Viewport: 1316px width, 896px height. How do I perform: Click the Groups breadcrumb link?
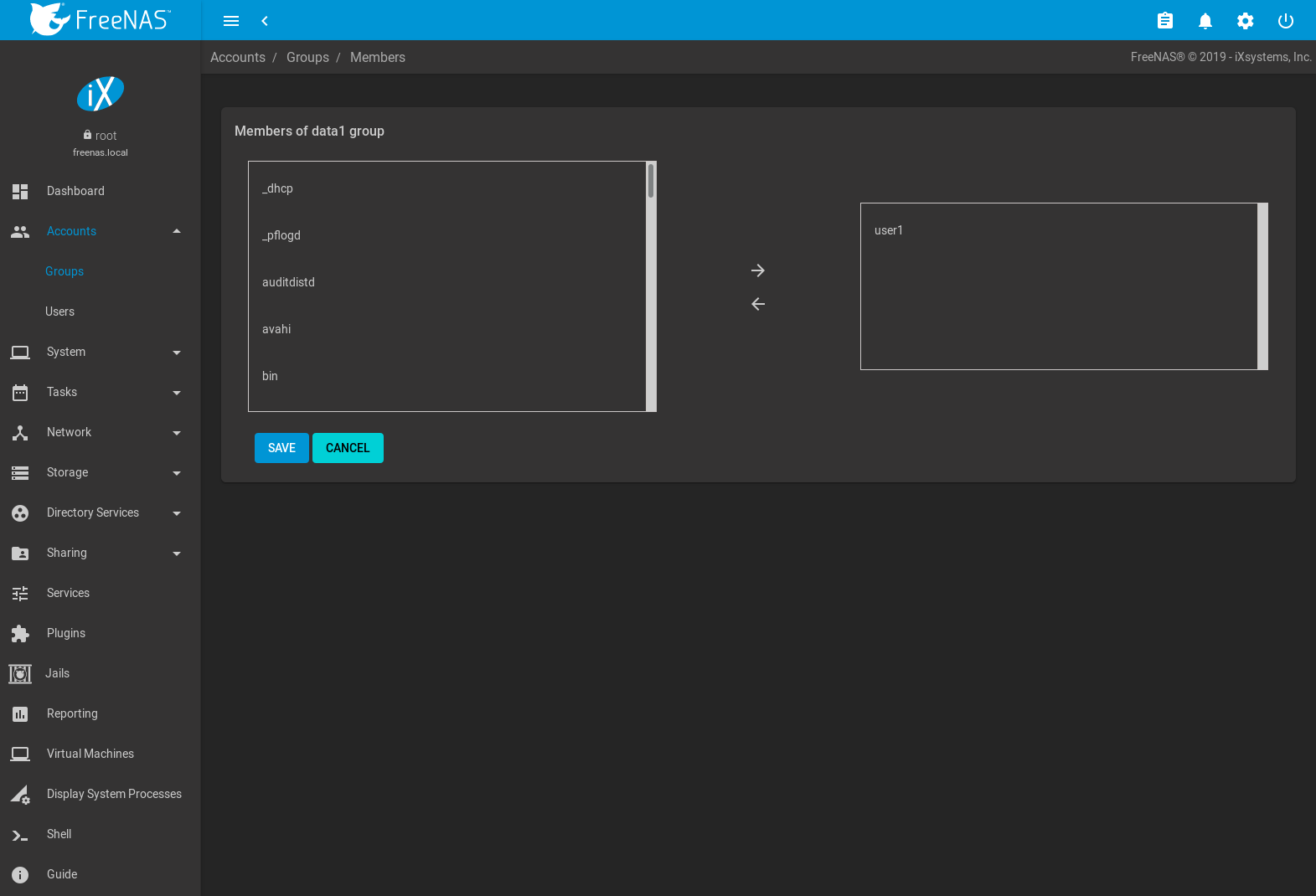pos(307,57)
